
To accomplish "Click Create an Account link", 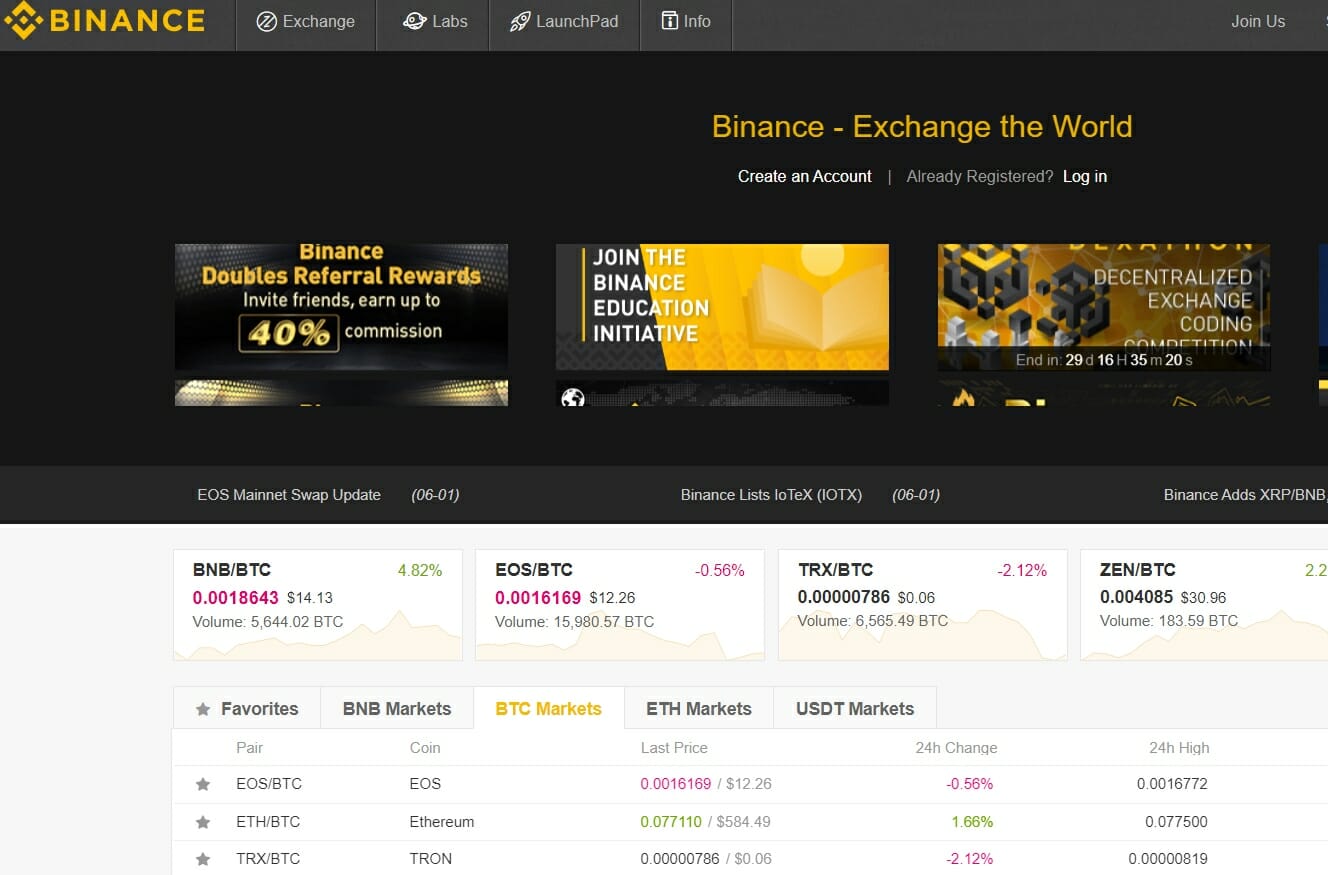I will (x=805, y=176).
